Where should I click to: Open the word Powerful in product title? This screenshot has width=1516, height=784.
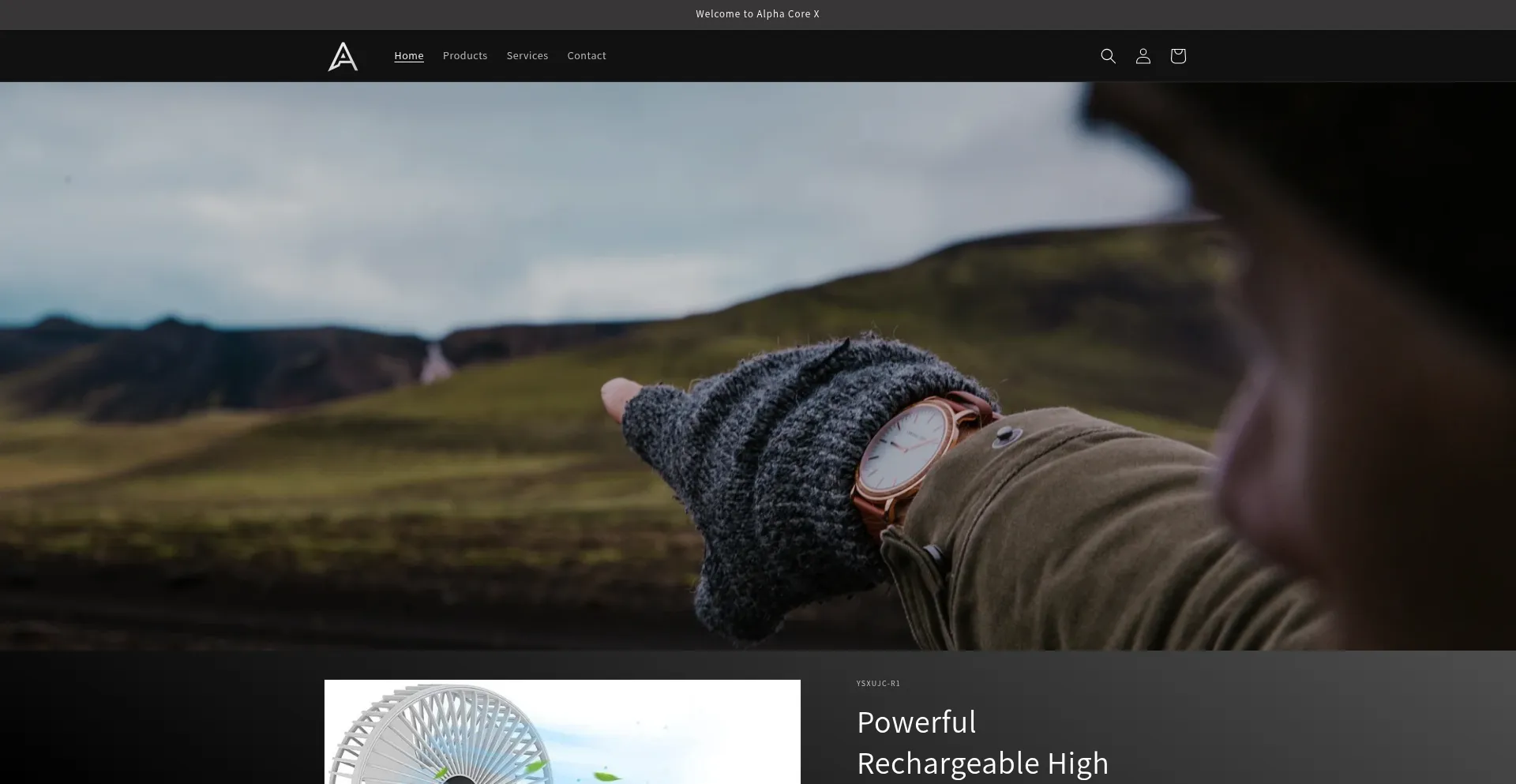(916, 722)
